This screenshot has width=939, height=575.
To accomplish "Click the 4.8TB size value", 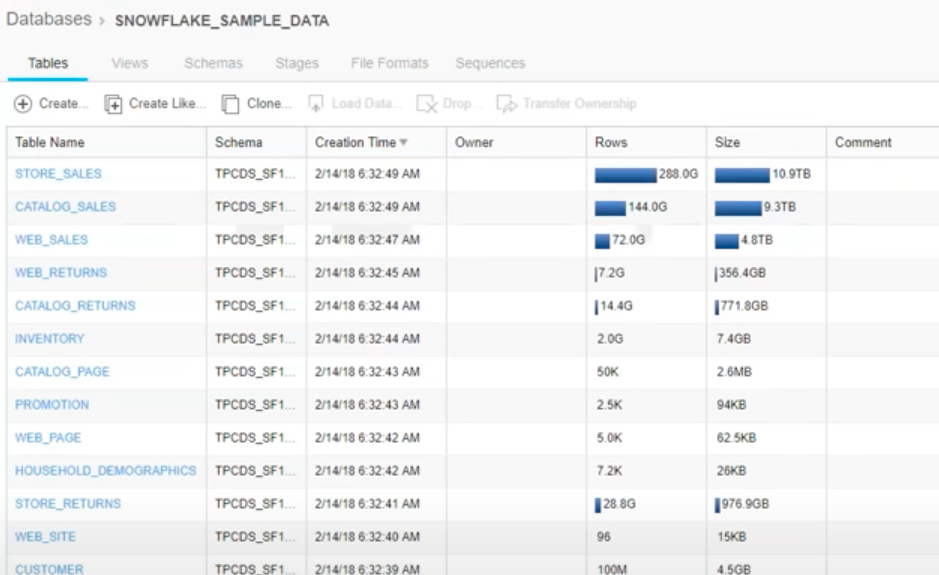I will click(x=757, y=240).
